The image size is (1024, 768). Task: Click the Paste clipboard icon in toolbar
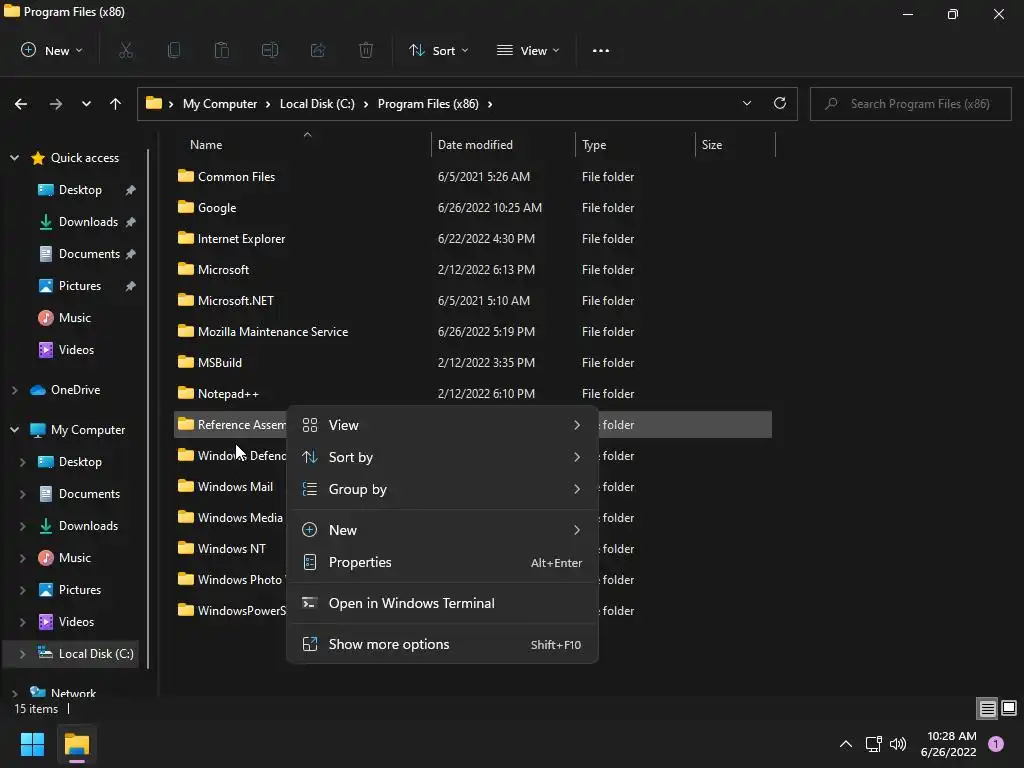(x=222, y=50)
